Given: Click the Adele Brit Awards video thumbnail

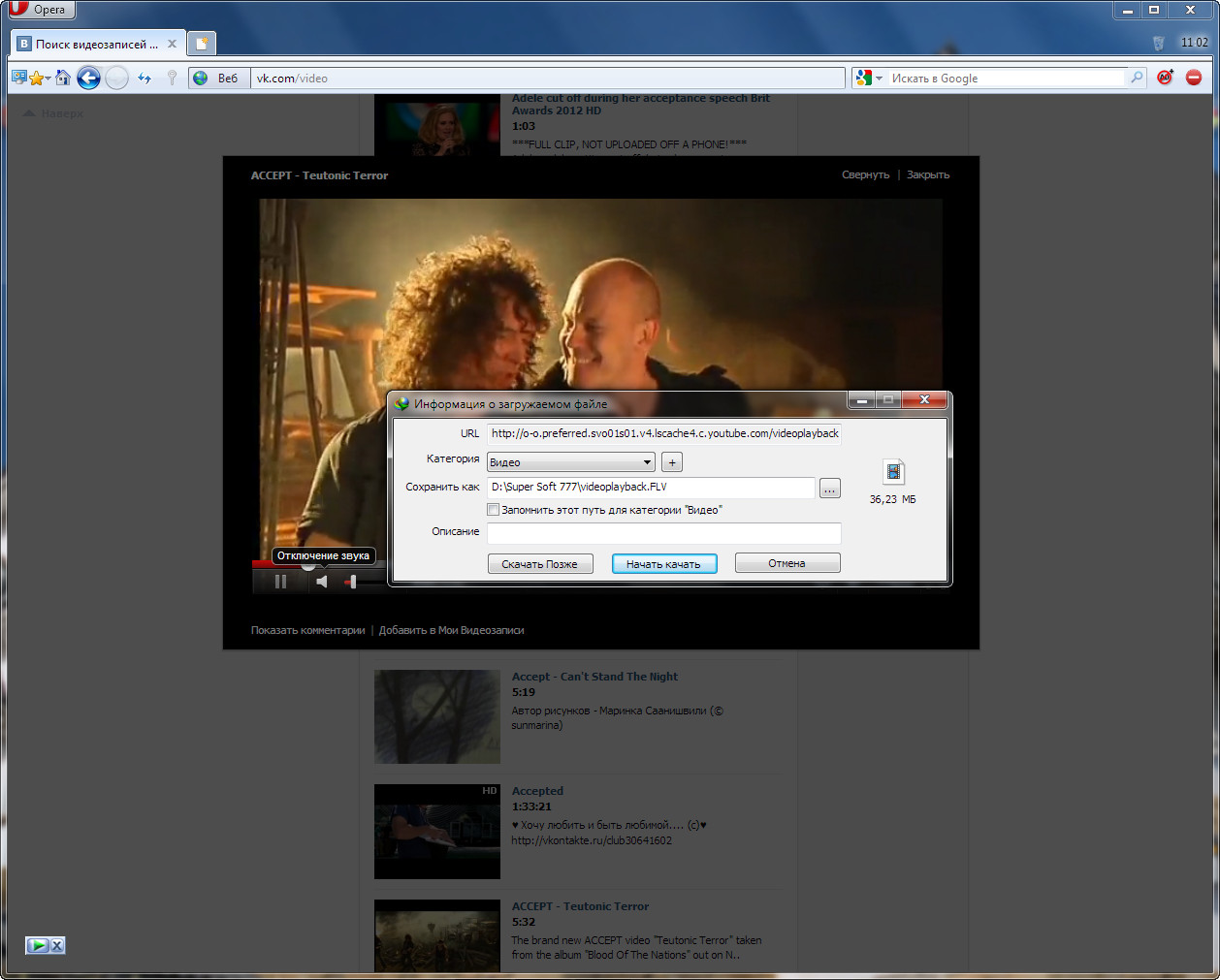Looking at the screenshot, I should (x=437, y=126).
